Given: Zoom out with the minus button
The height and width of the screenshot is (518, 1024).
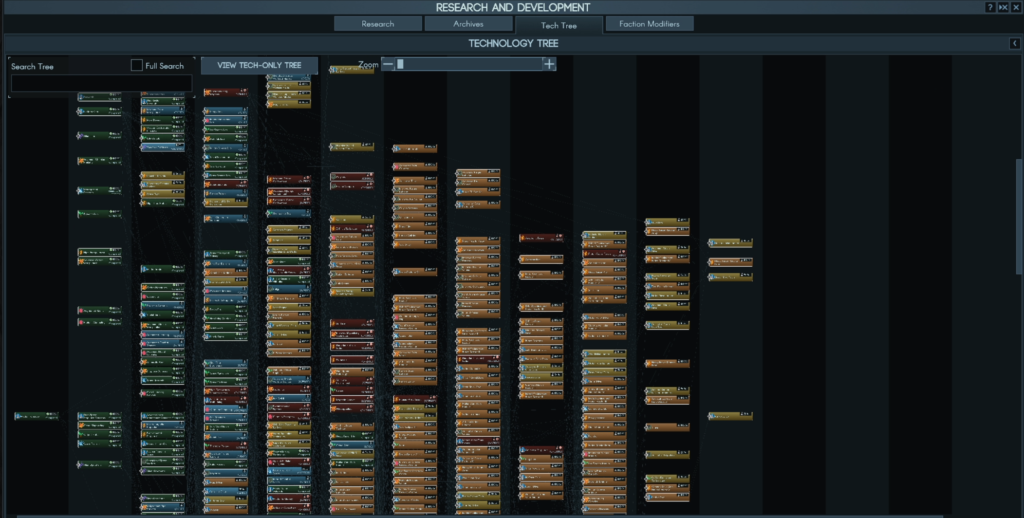Looking at the screenshot, I should (388, 64).
